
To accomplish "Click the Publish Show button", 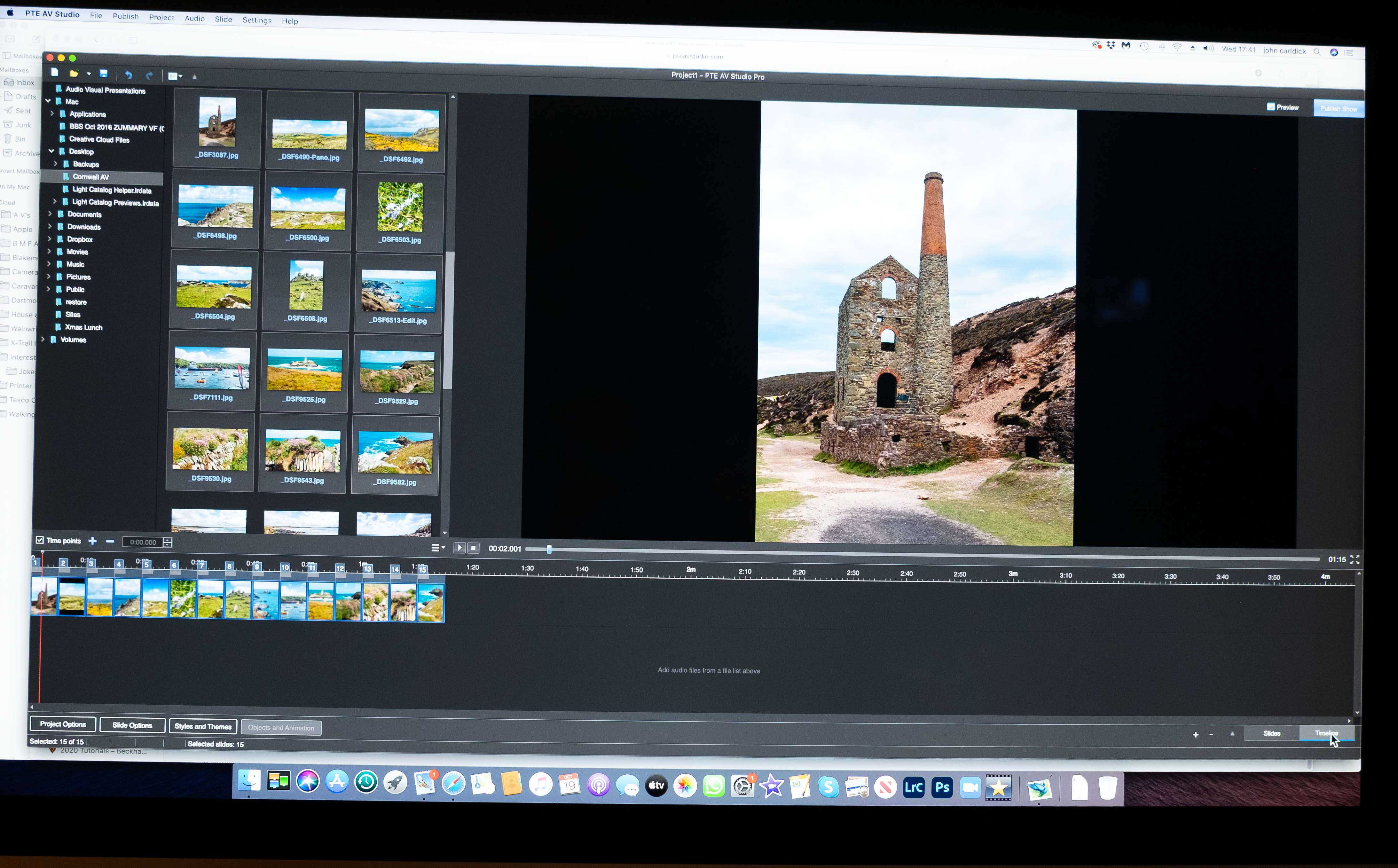I will tap(1338, 108).
